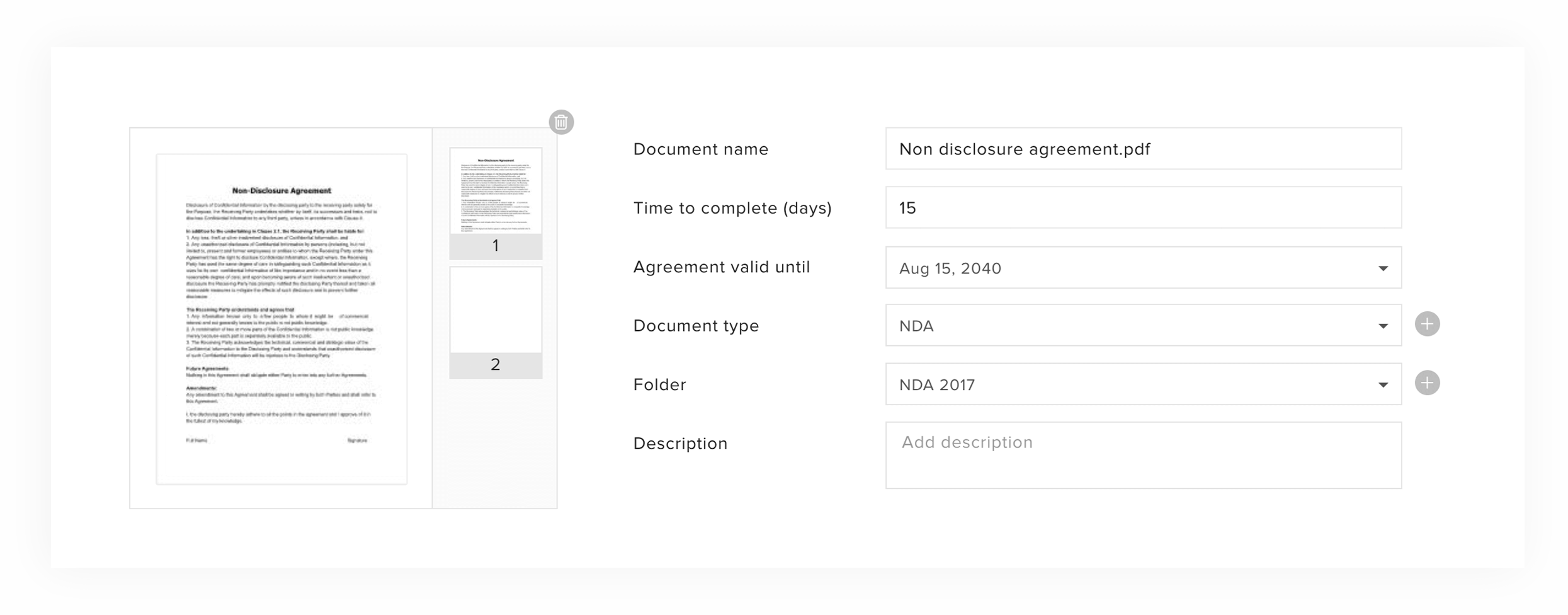
Task: Select the page 1 thumbnail
Action: [x=496, y=192]
